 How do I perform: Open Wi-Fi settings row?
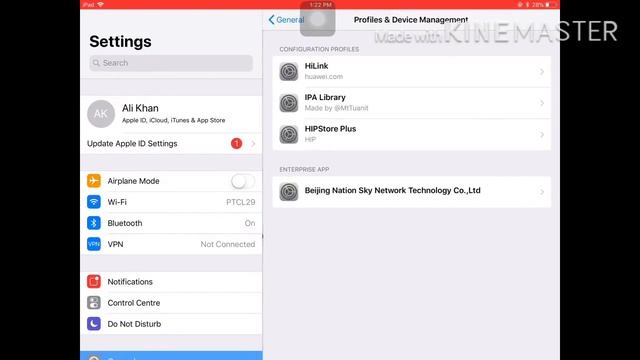(171, 202)
